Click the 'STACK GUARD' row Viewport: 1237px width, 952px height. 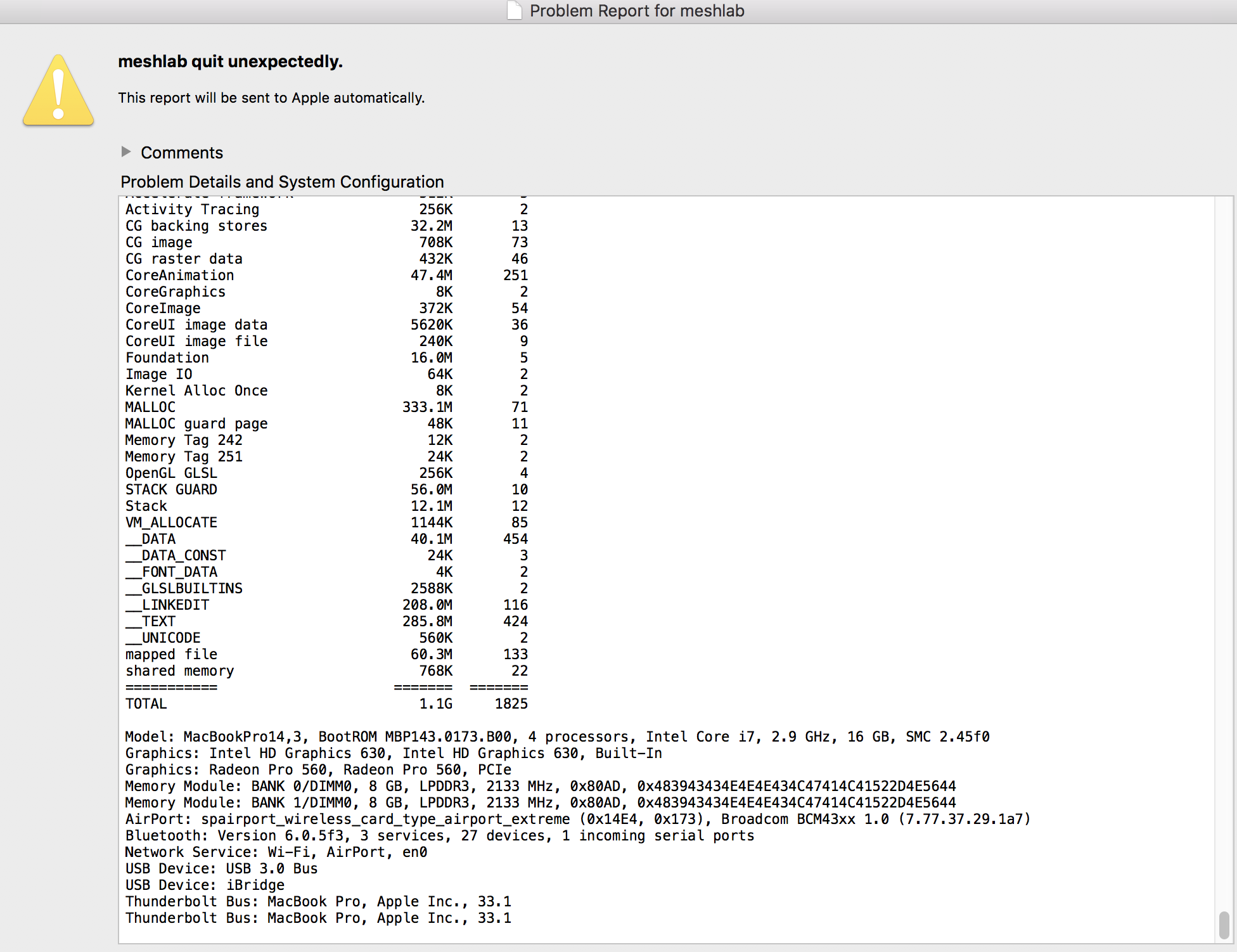click(326, 489)
